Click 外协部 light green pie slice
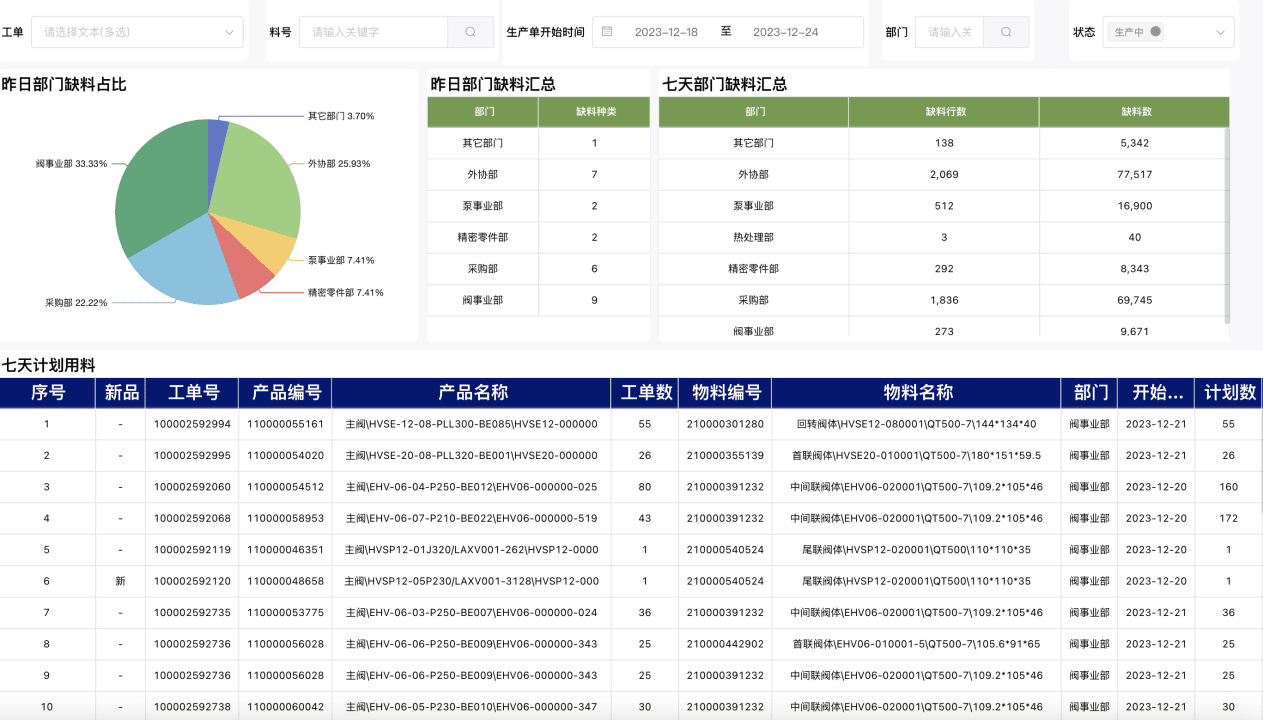The width and height of the screenshot is (1263, 720). (x=255, y=180)
